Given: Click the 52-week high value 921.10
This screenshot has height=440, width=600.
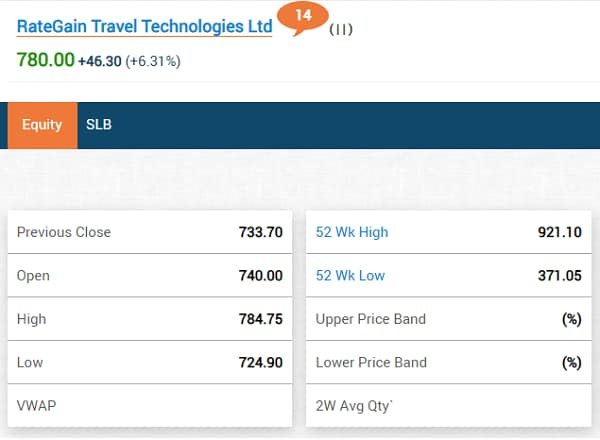Looking at the screenshot, I should pos(559,232).
